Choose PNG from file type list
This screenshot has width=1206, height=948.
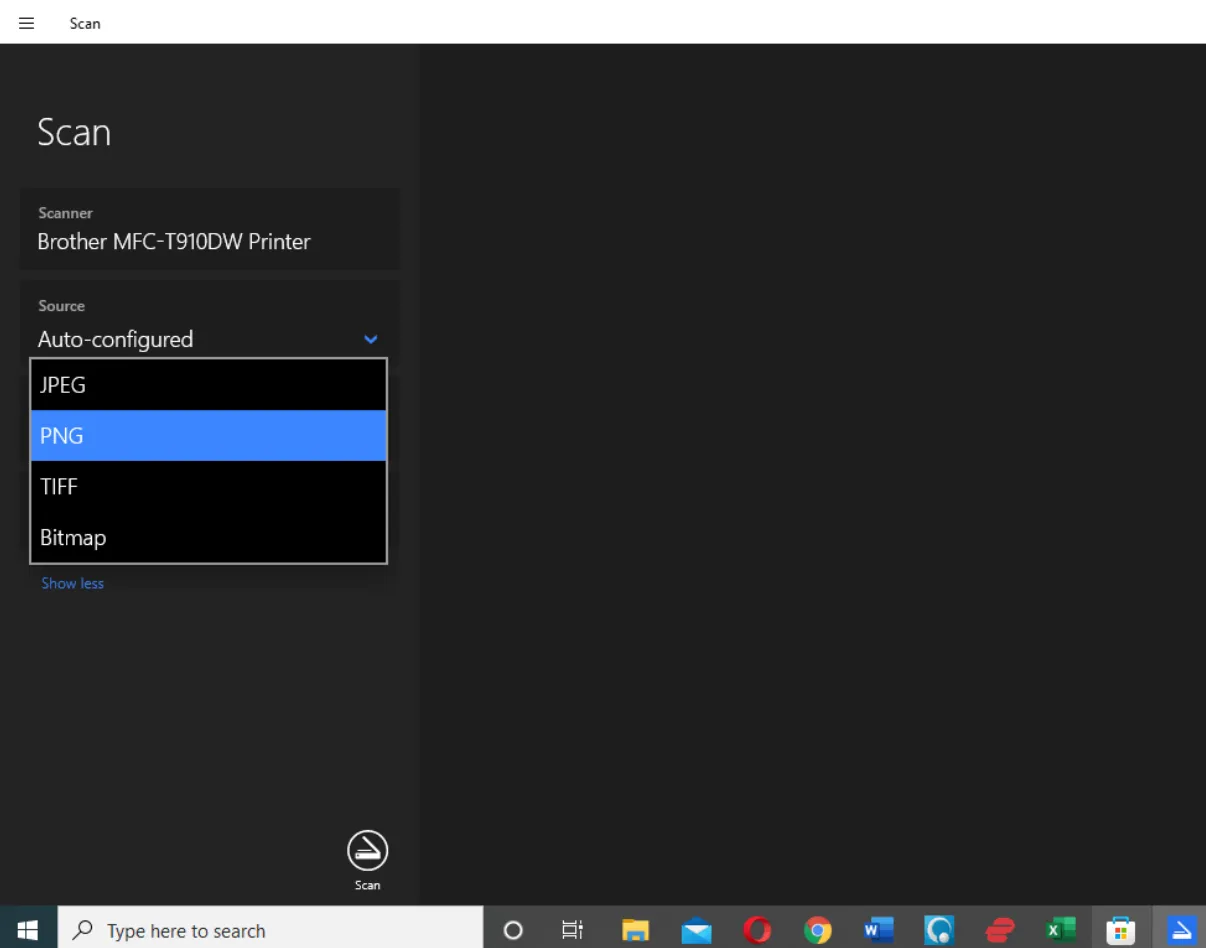click(x=208, y=436)
